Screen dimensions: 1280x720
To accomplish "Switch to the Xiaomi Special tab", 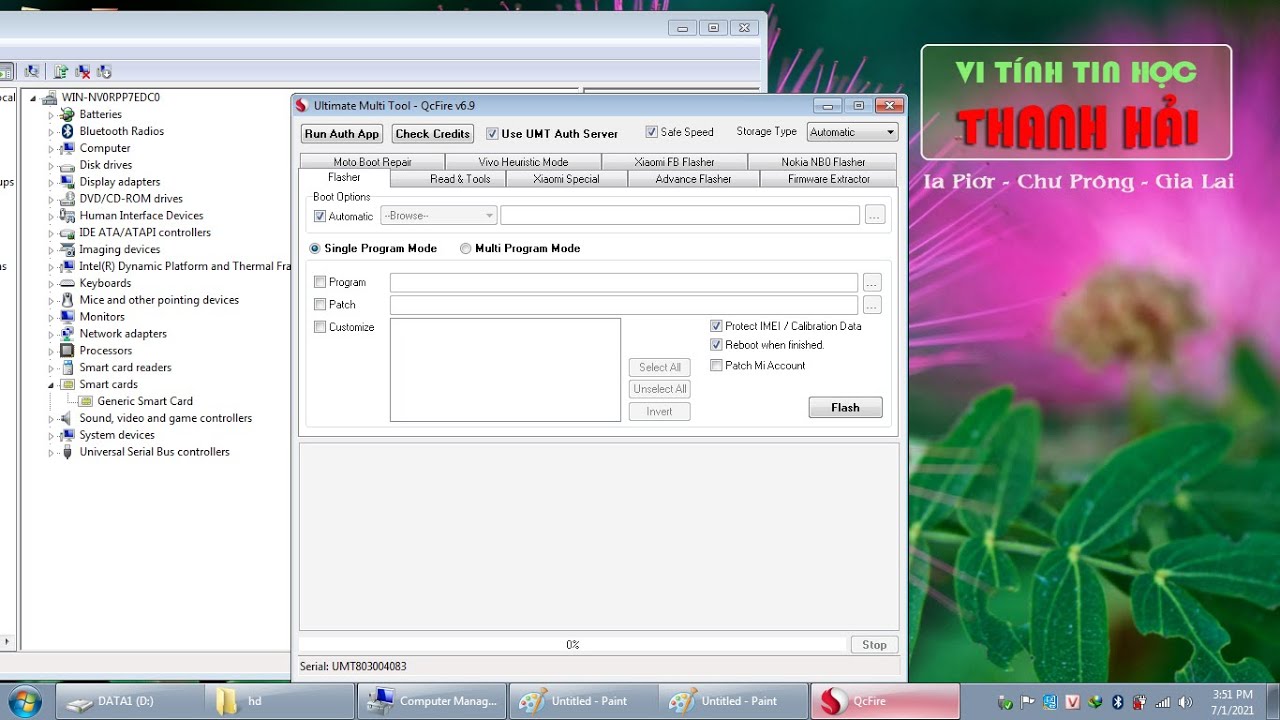I will click(566, 179).
